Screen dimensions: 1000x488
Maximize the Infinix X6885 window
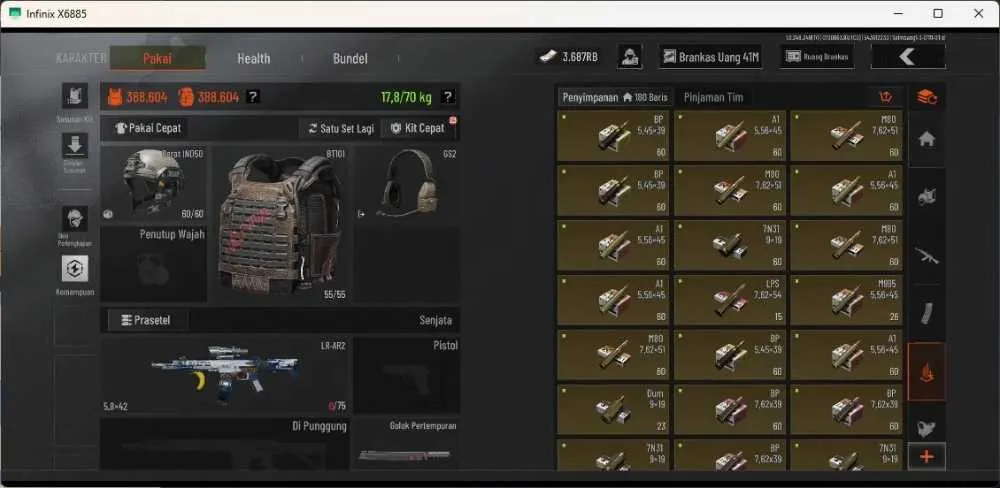click(x=938, y=13)
